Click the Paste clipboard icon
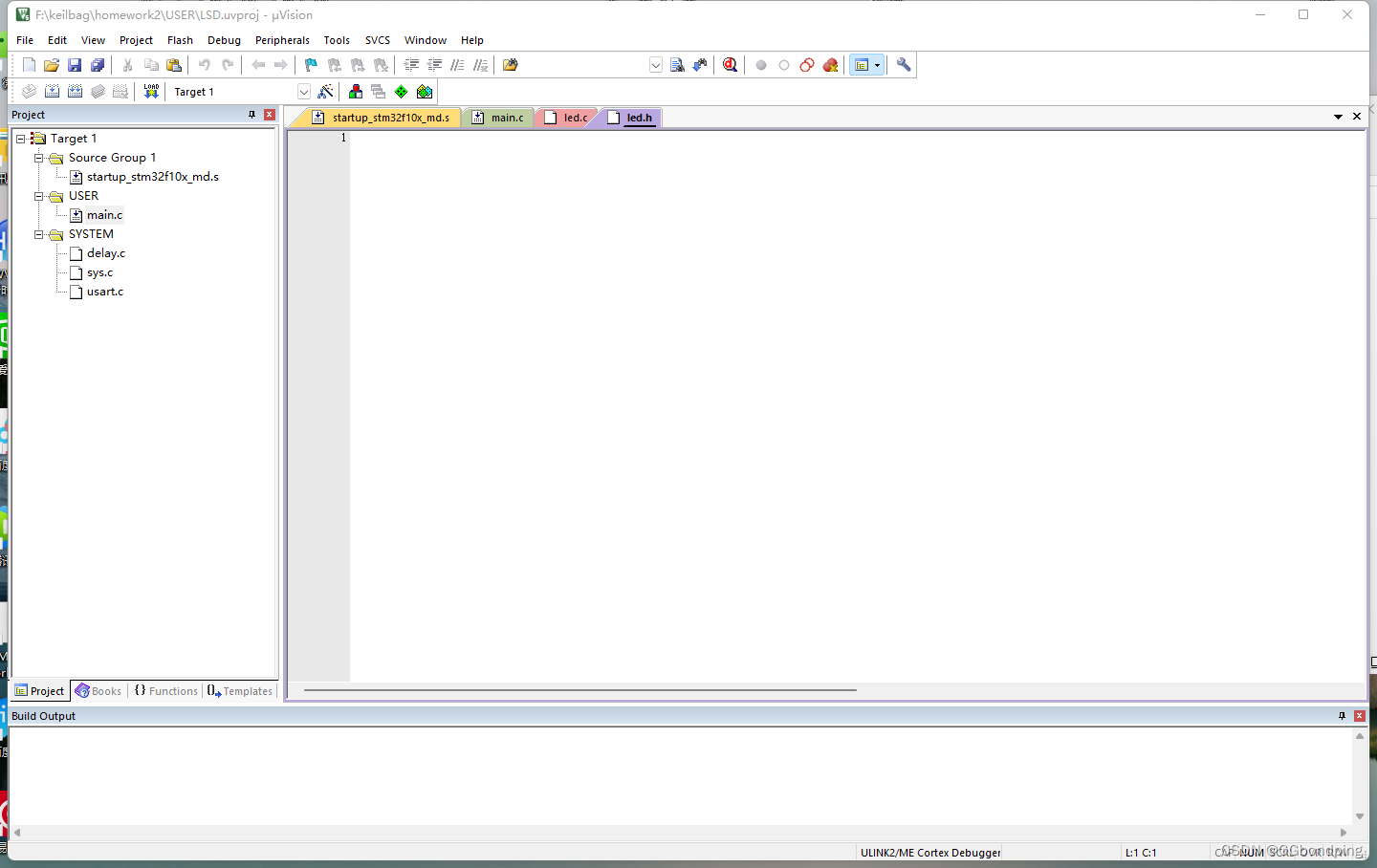The width and height of the screenshot is (1377, 868). [x=174, y=65]
